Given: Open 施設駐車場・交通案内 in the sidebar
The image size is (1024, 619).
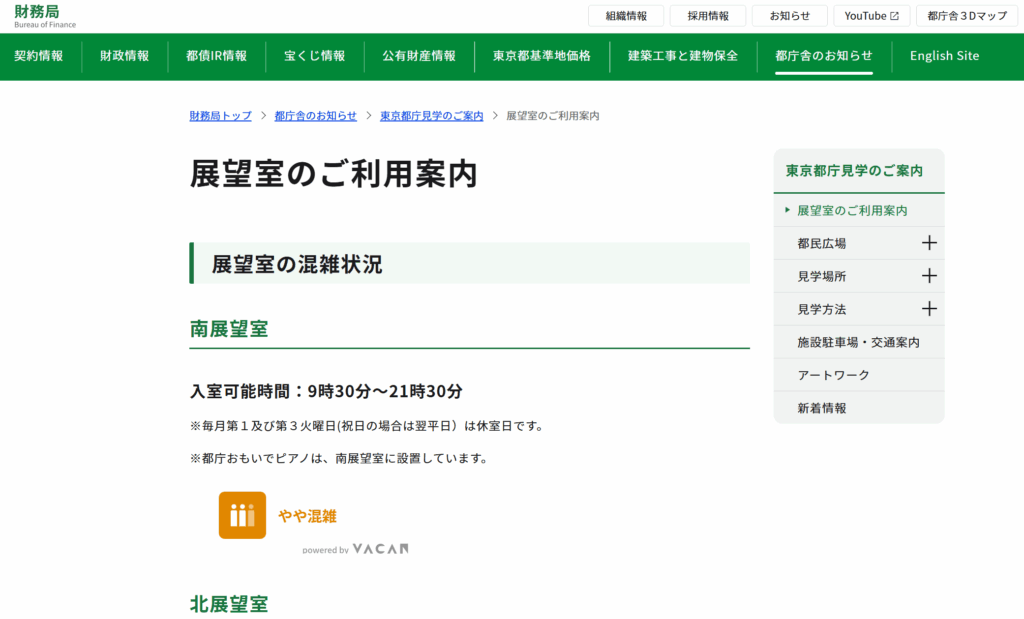Looking at the screenshot, I should [x=858, y=342].
